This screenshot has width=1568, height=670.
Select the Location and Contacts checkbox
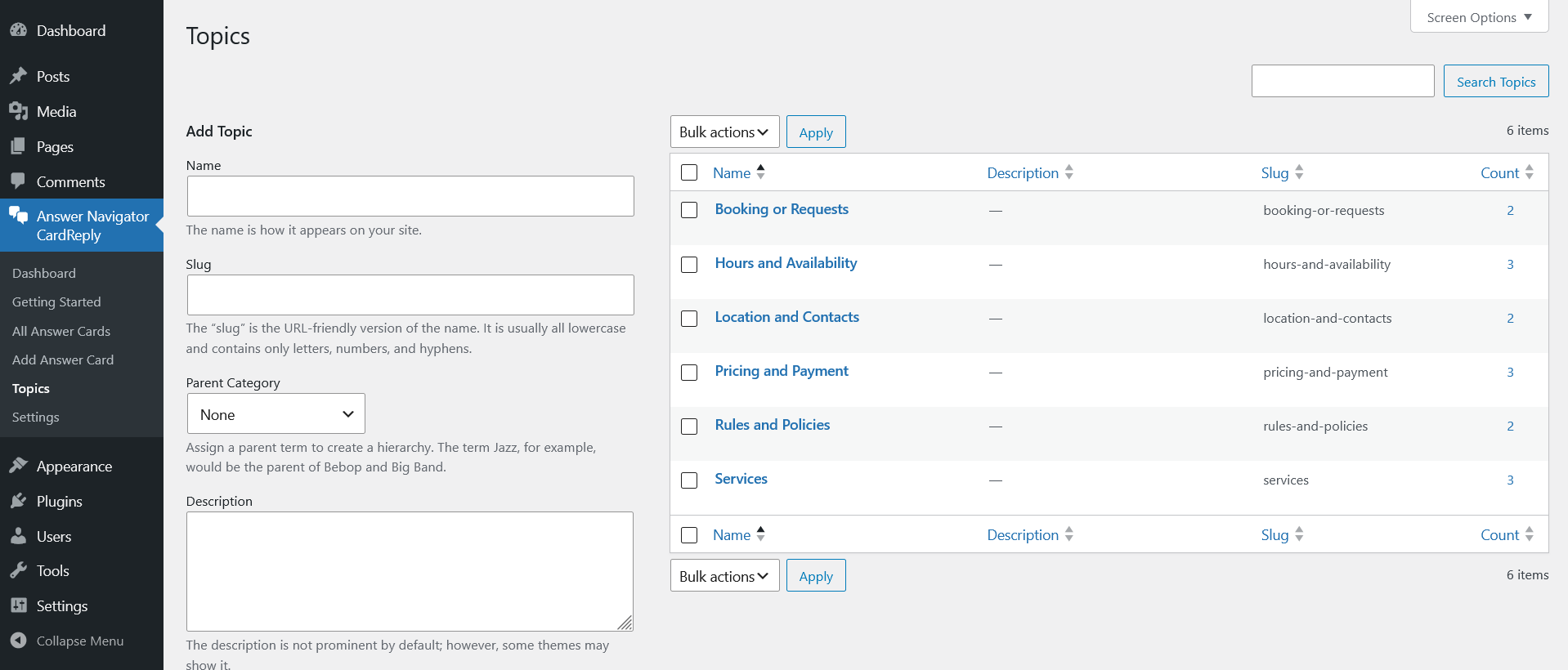tap(689, 318)
